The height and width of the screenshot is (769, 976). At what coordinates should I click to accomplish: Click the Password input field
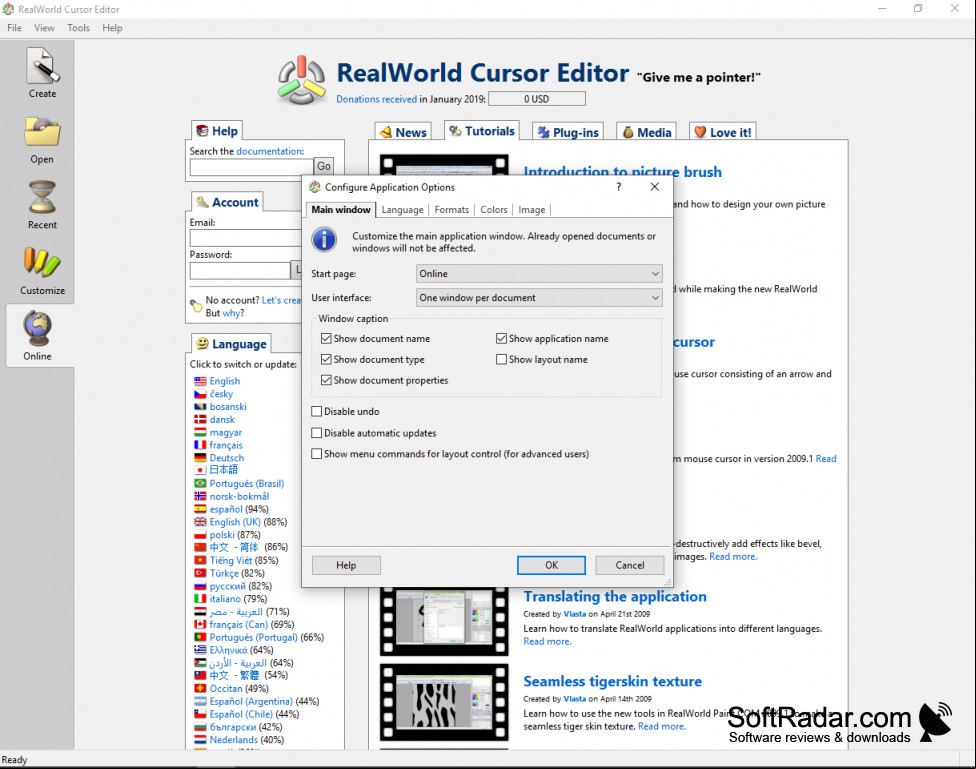point(240,270)
